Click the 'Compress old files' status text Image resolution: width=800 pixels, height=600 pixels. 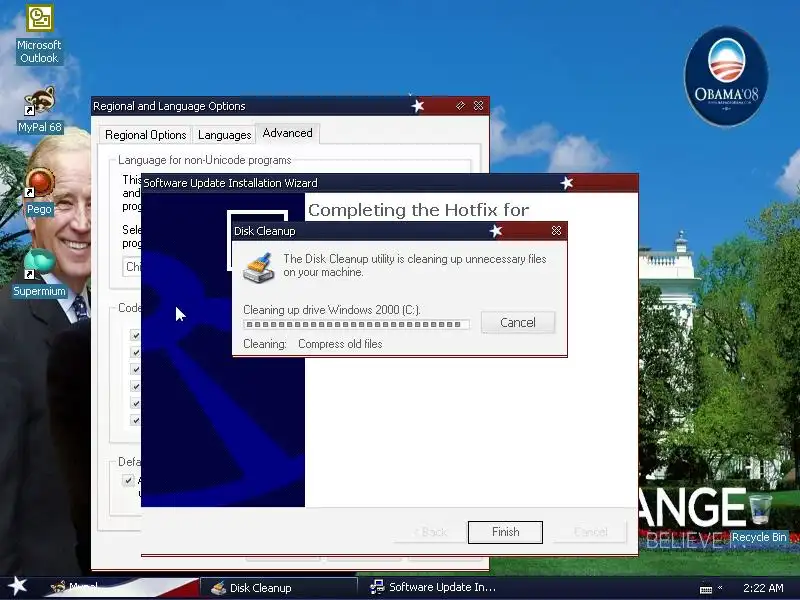coord(340,344)
